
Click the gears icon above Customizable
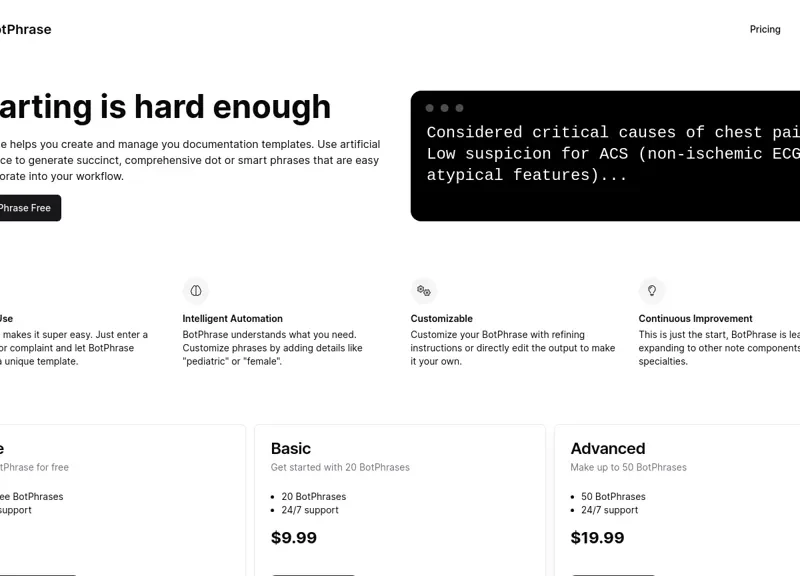click(424, 291)
